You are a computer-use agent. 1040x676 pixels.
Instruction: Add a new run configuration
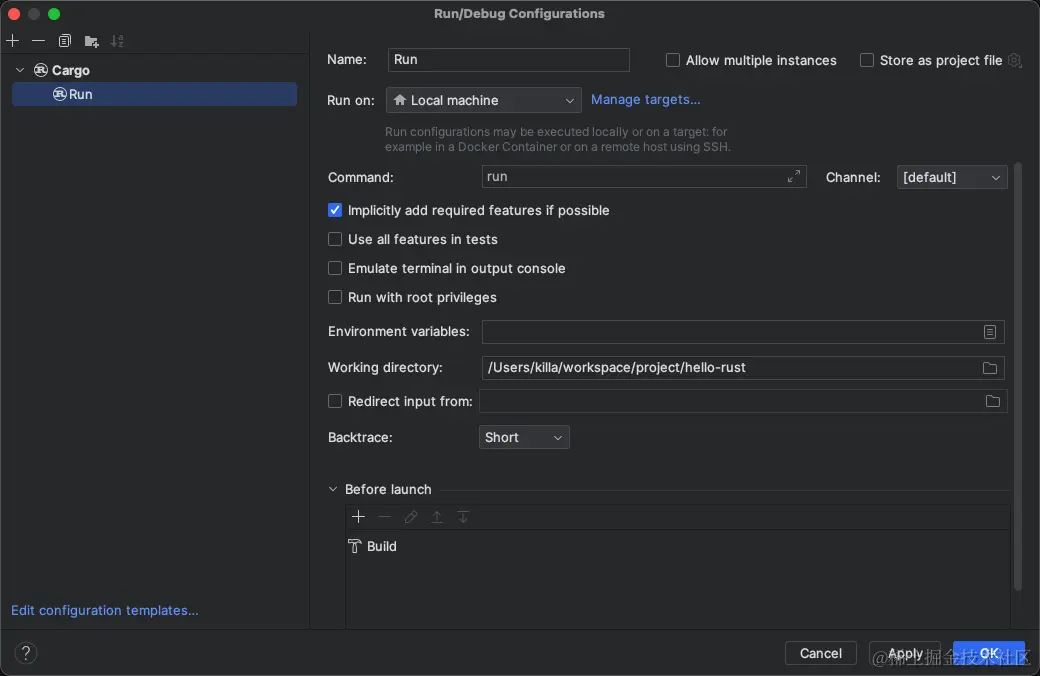[x=13, y=41]
